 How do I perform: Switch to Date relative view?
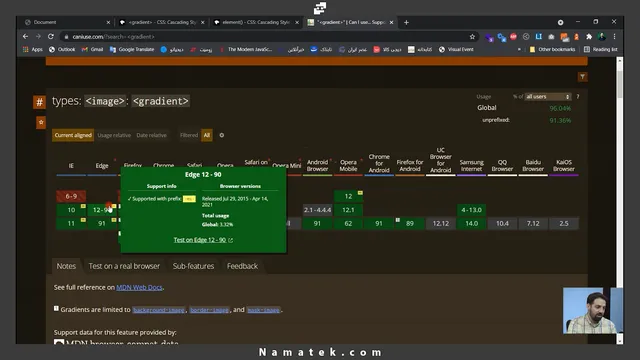[x=151, y=135]
